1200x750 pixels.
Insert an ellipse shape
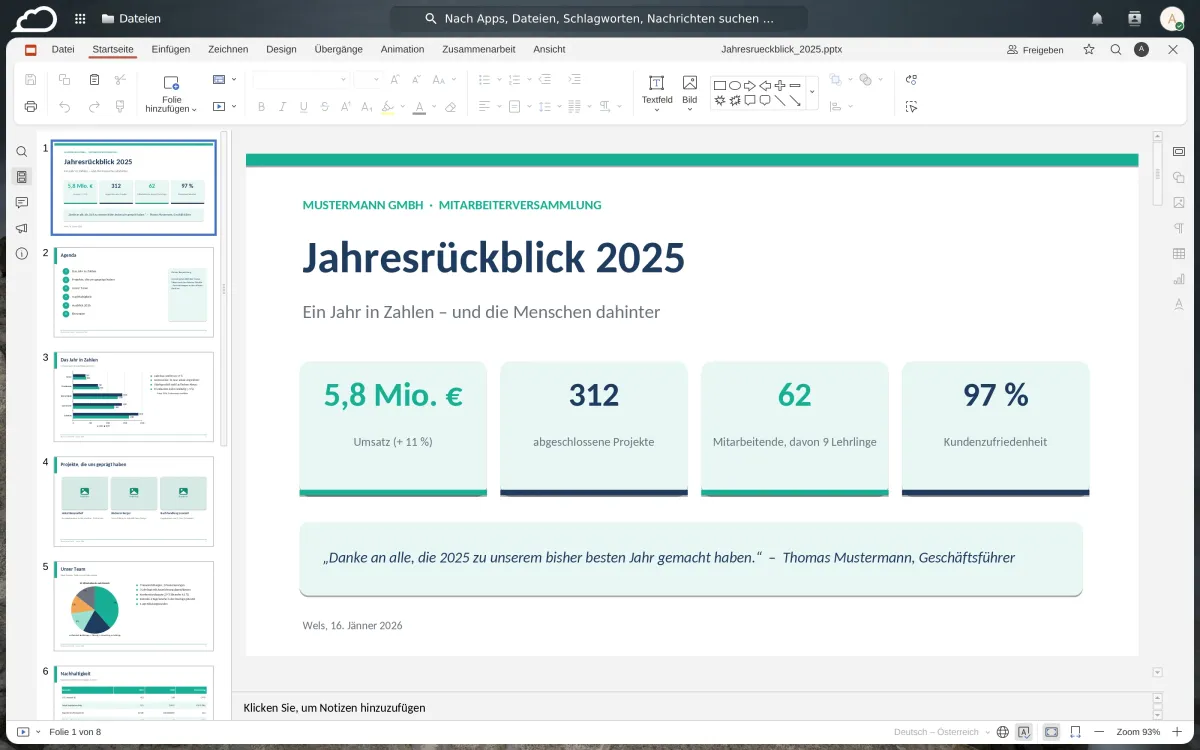click(x=734, y=86)
